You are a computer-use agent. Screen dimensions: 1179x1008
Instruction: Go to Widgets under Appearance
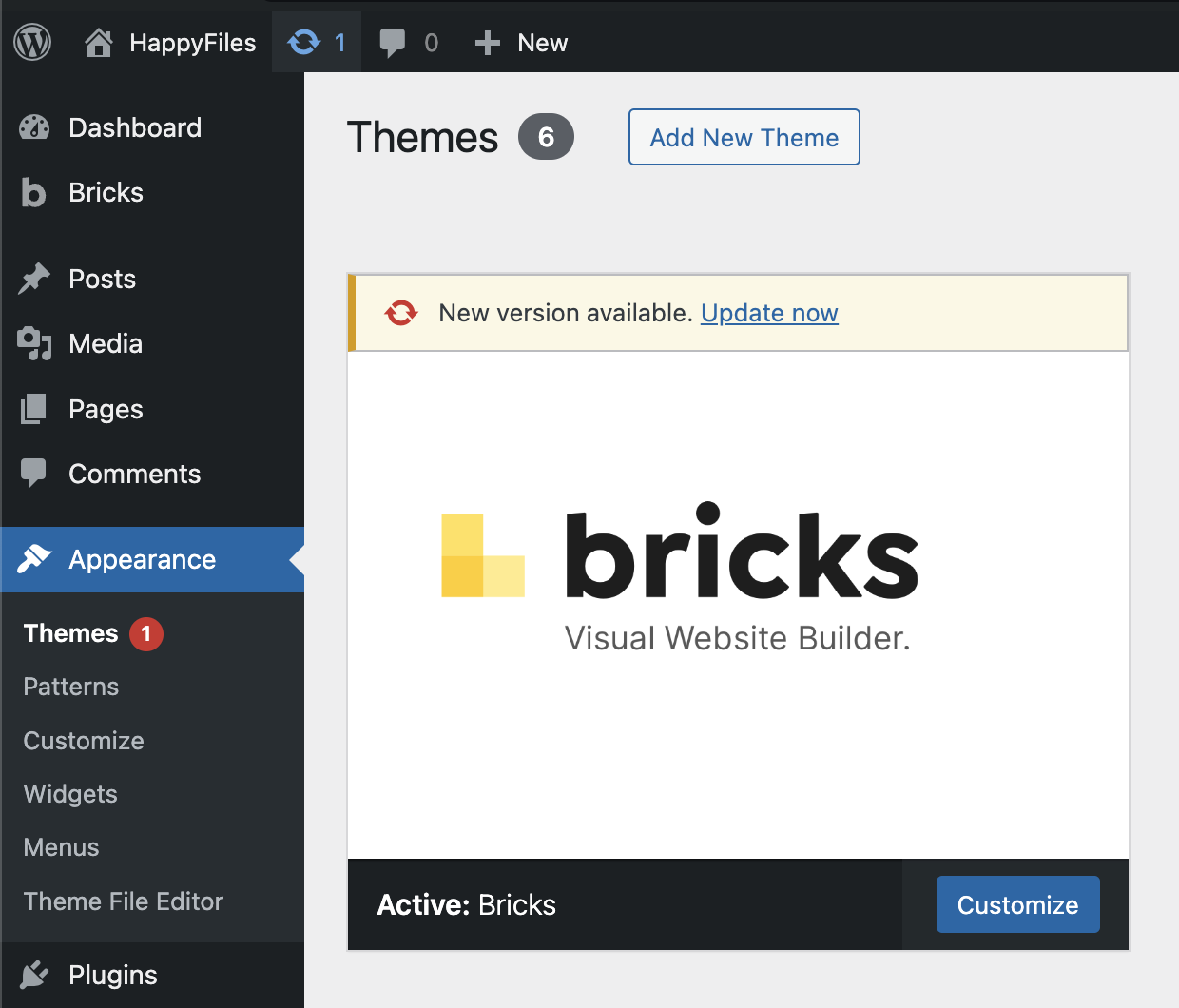coord(70,794)
